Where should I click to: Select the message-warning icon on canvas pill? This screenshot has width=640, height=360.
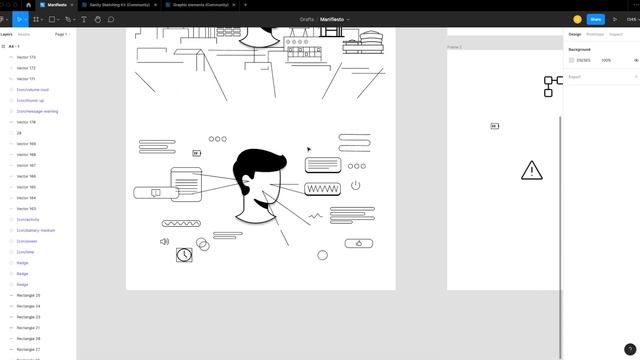click(156, 193)
